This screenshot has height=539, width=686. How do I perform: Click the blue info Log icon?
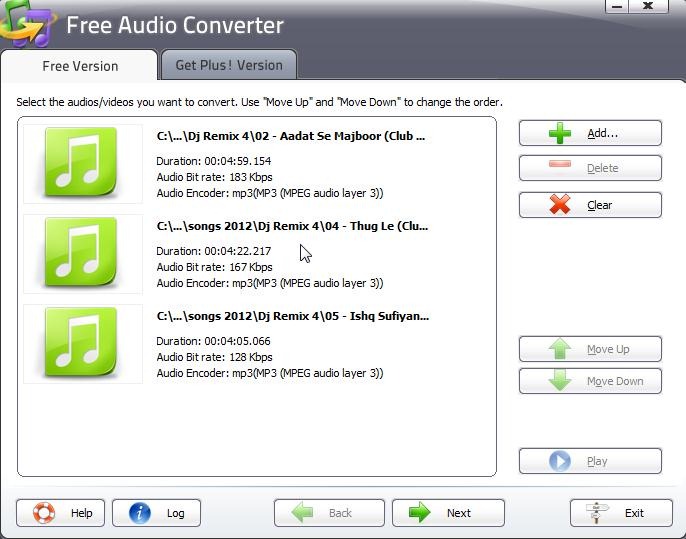pyautogui.click(x=140, y=513)
